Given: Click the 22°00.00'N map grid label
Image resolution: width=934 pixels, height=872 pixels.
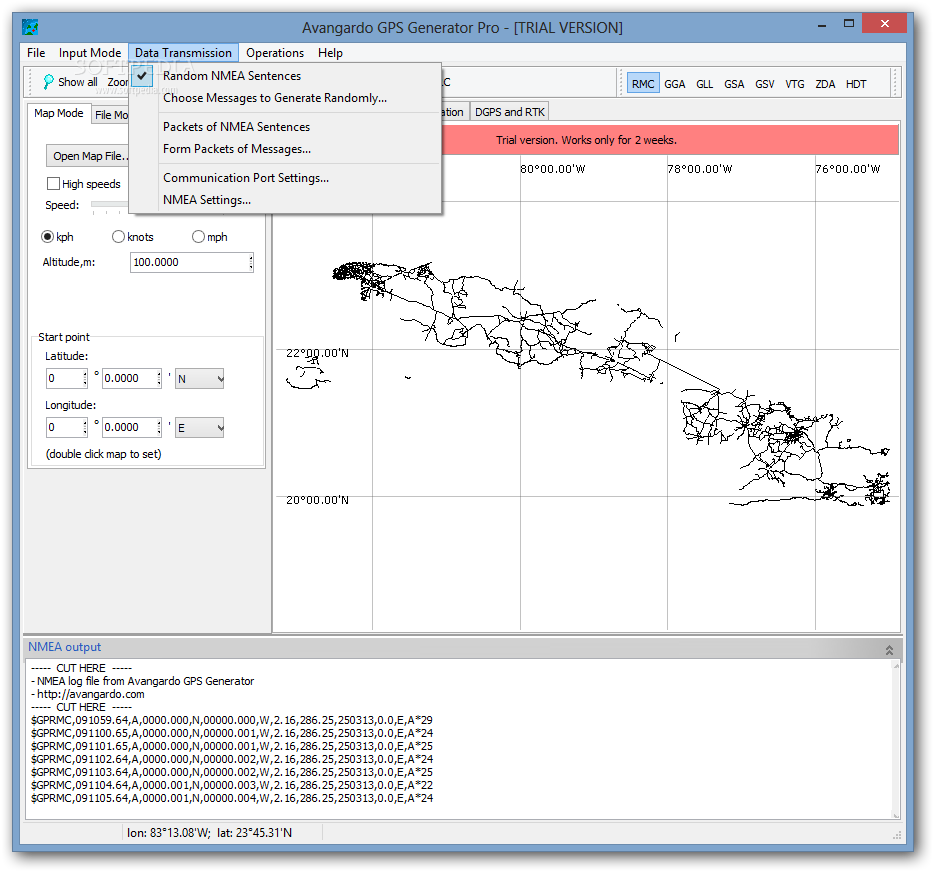Looking at the screenshot, I should coord(317,353).
